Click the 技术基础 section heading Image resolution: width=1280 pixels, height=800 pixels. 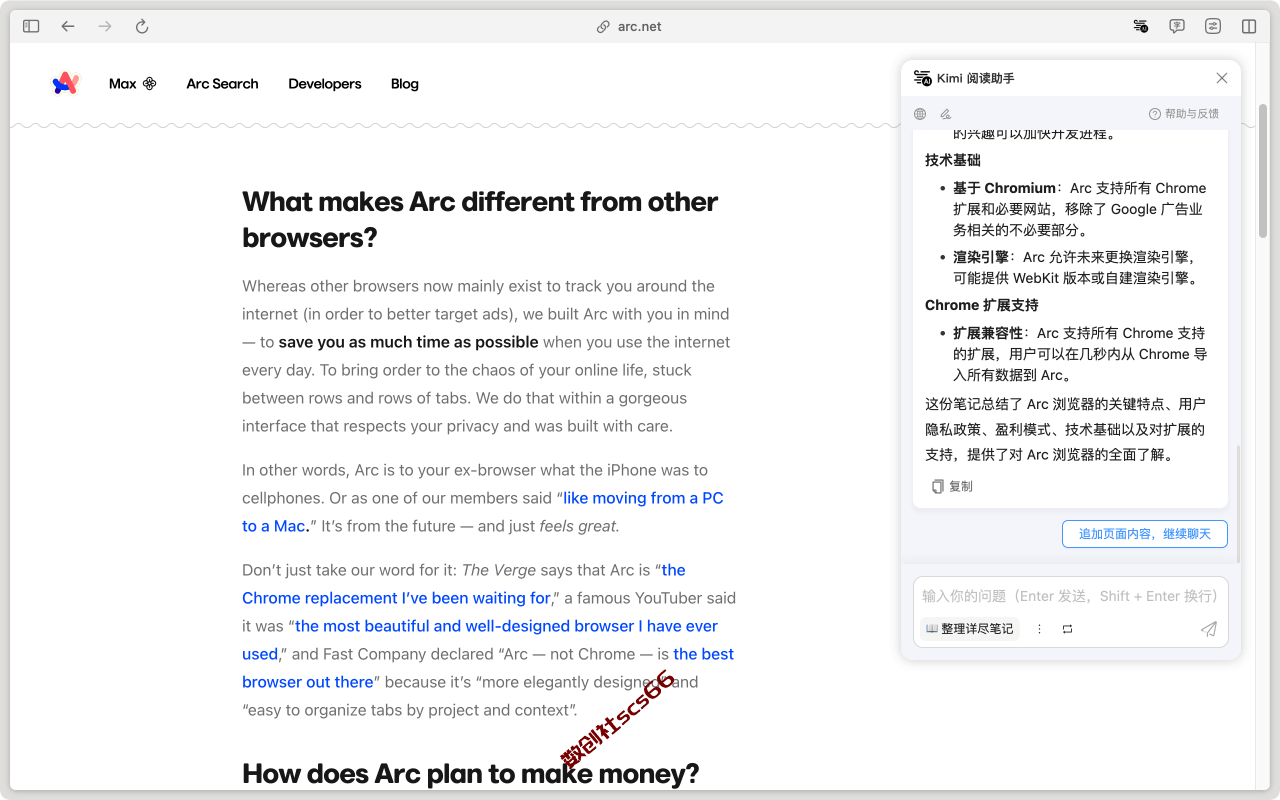[953, 160]
